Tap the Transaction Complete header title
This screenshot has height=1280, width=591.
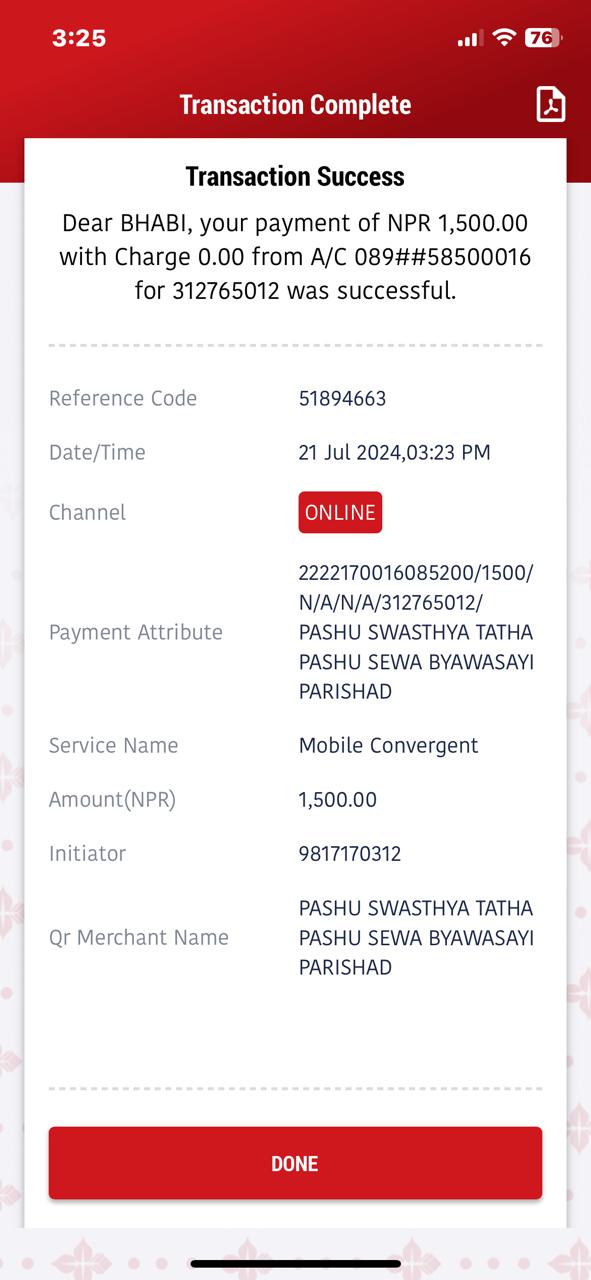(295, 105)
